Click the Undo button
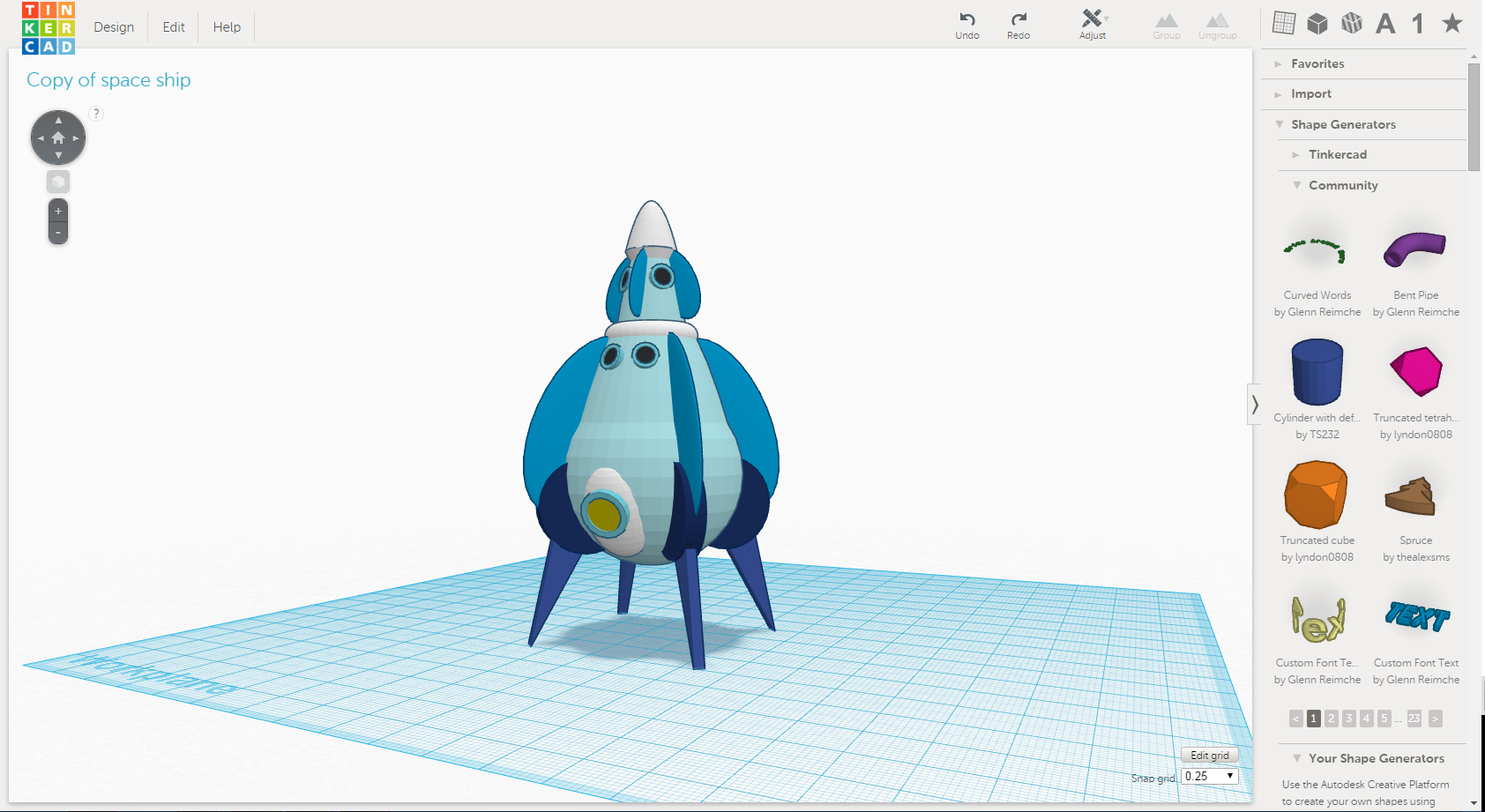1485x812 pixels. coord(967,25)
